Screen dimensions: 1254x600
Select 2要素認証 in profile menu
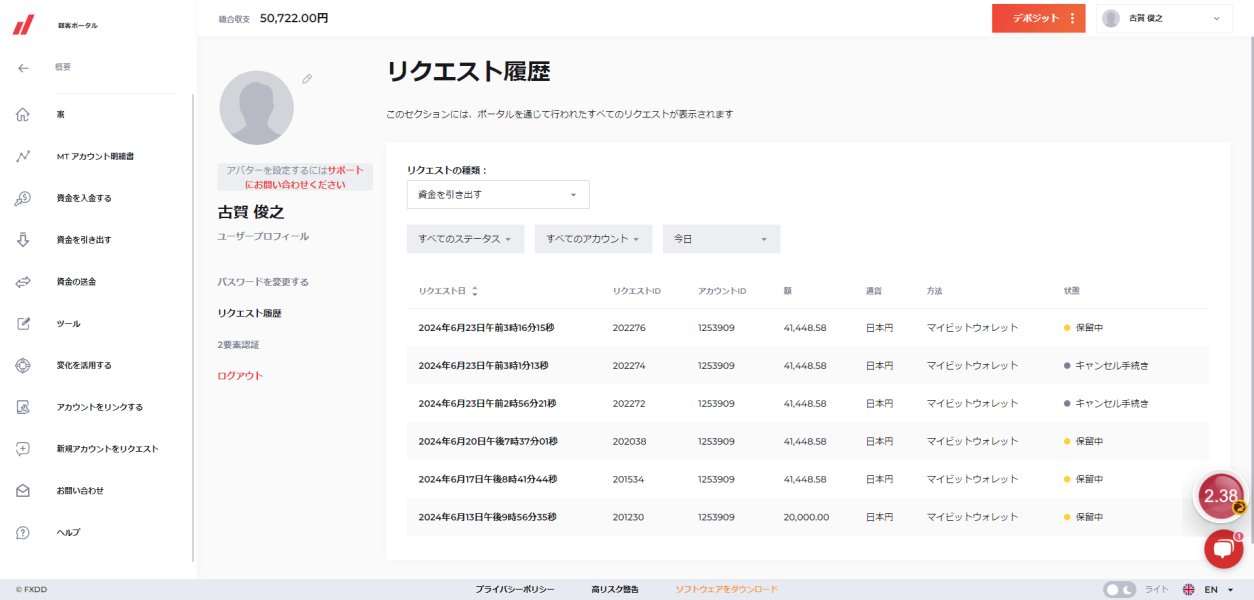(238, 345)
